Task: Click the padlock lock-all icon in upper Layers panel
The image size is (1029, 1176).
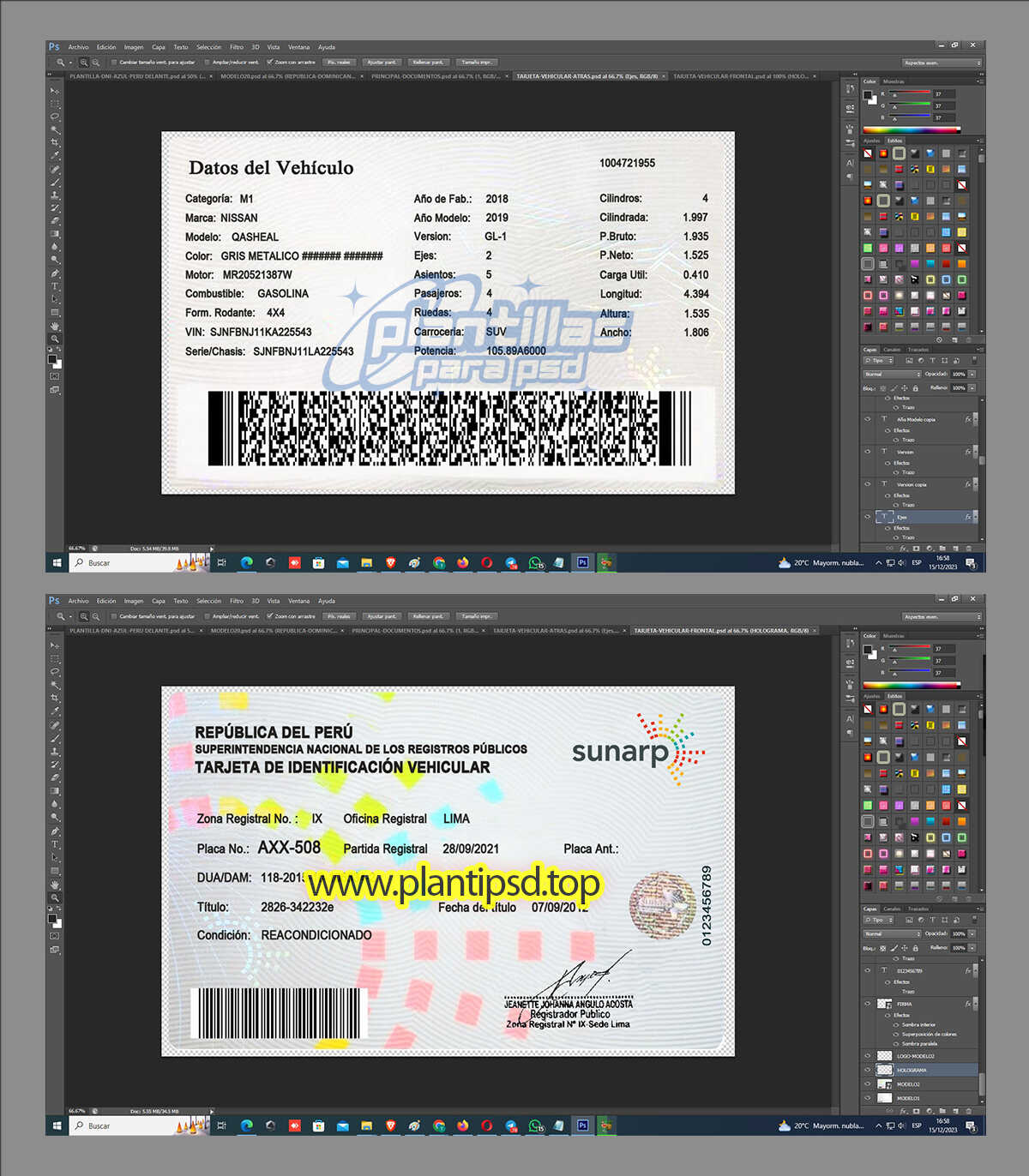Action: [x=915, y=388]
